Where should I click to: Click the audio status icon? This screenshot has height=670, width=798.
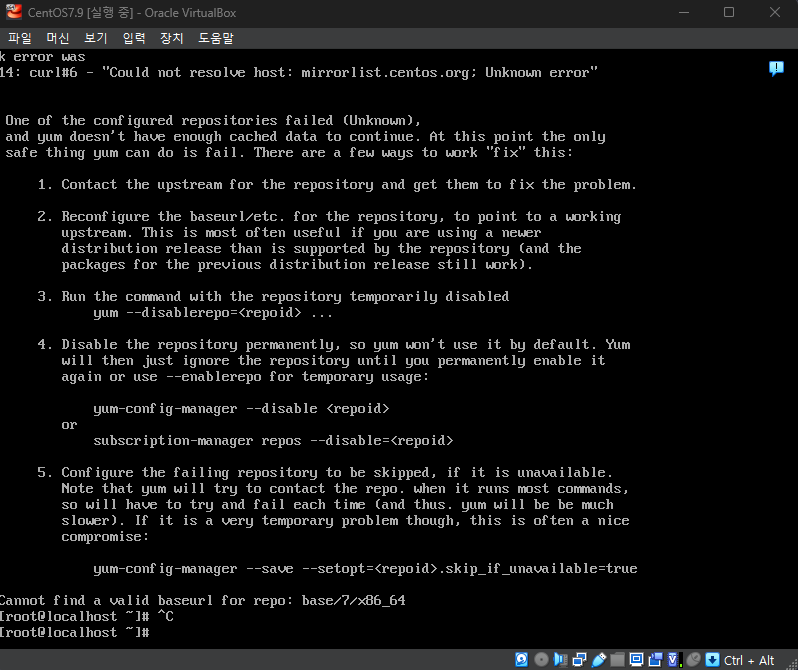(560, 660)
